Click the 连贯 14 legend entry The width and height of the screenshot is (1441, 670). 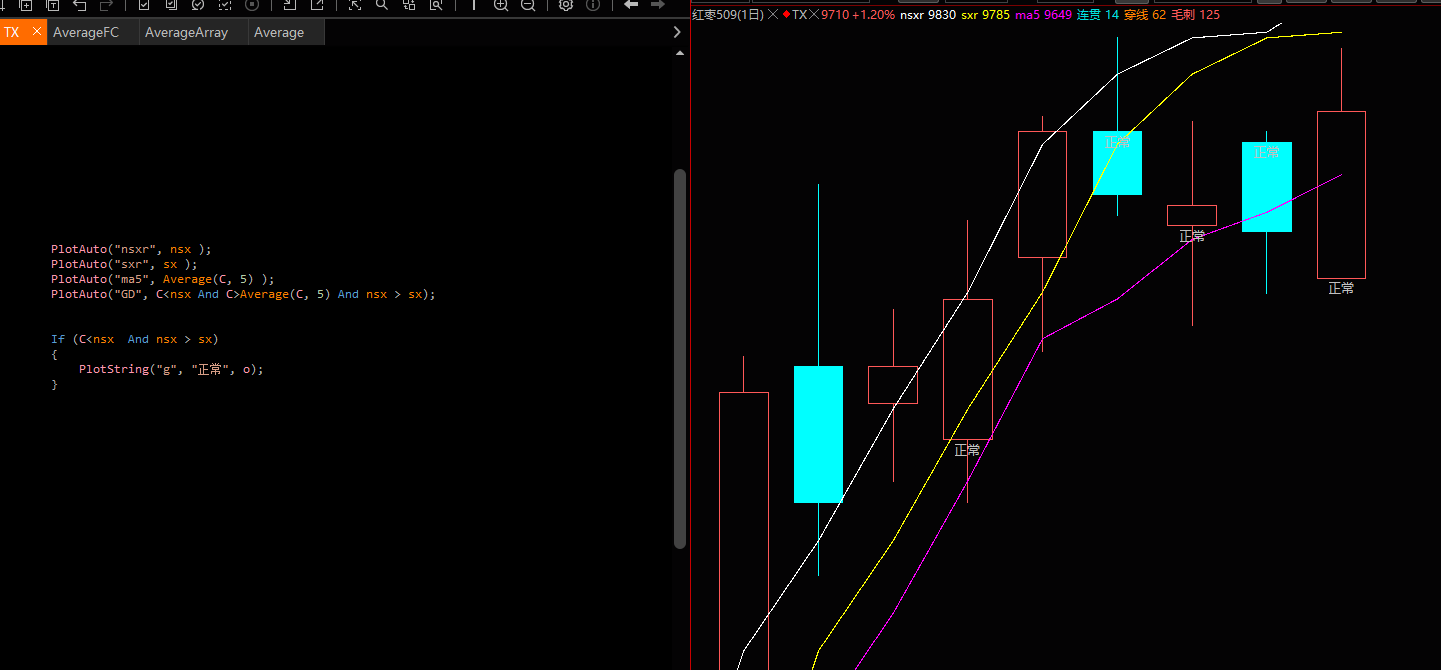[1098, 15]
